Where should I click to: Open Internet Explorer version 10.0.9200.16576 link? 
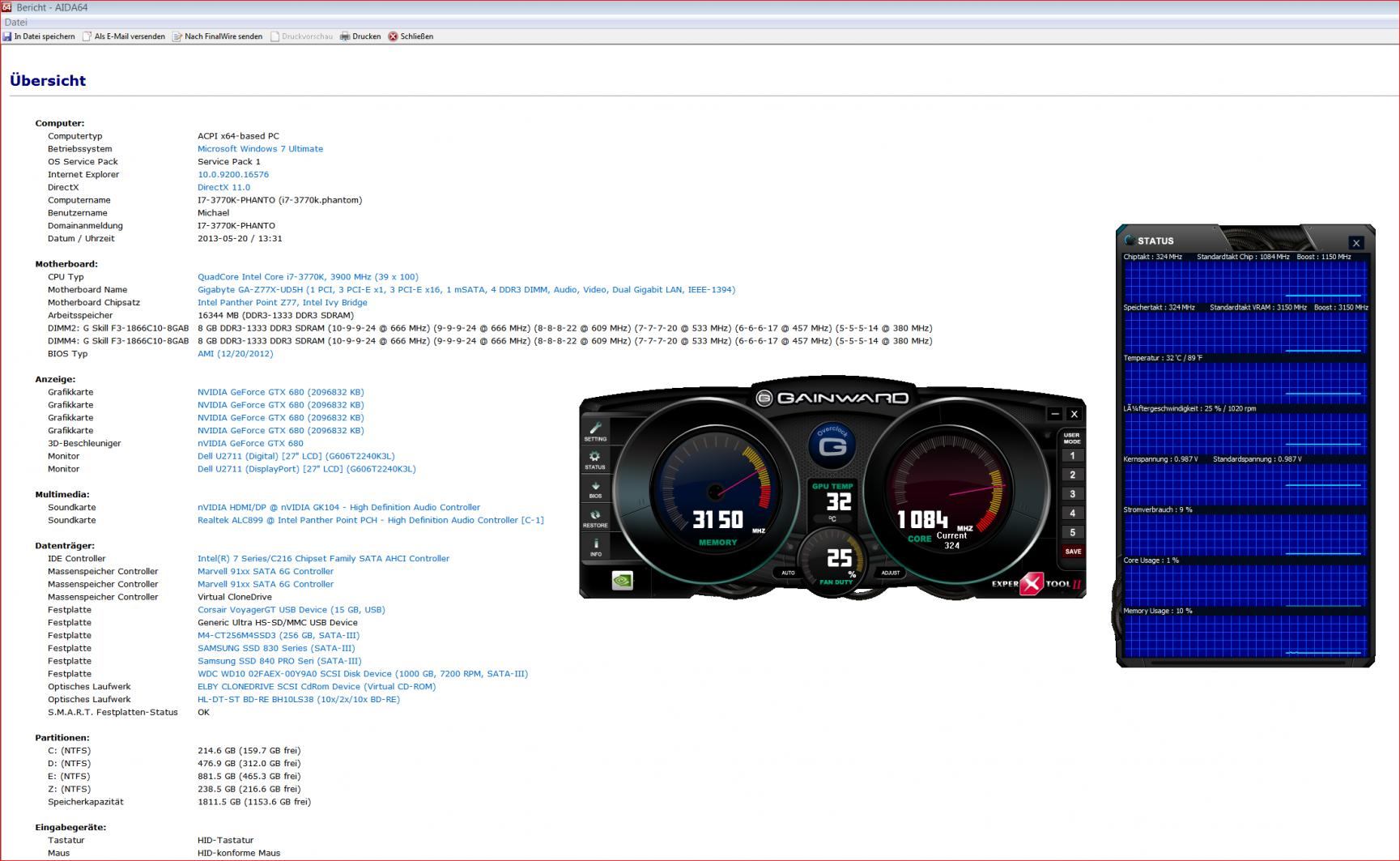(233, 175)
